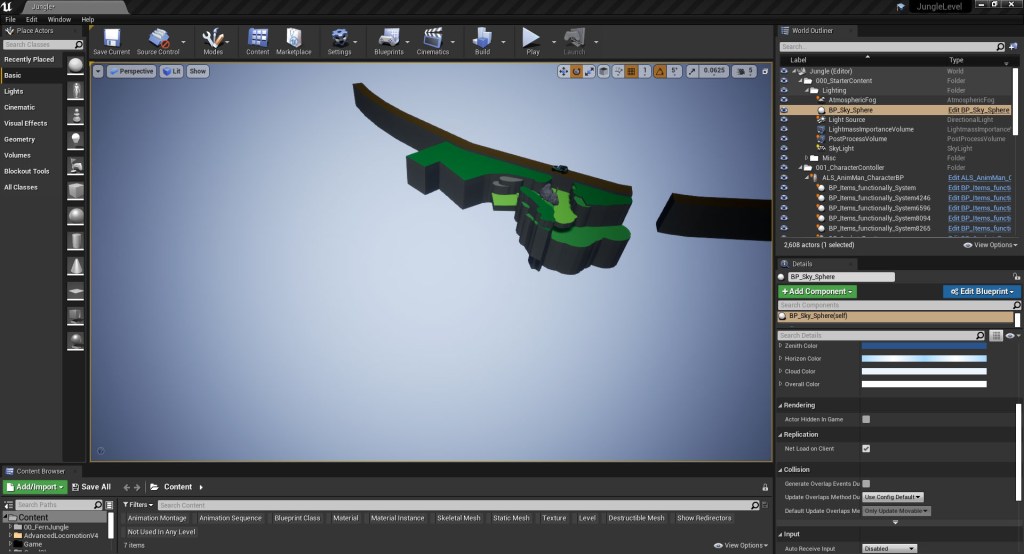1024x554 pixels.
Task: Enable Actor Hidden In Game checkbox
Action: point(866,419)
